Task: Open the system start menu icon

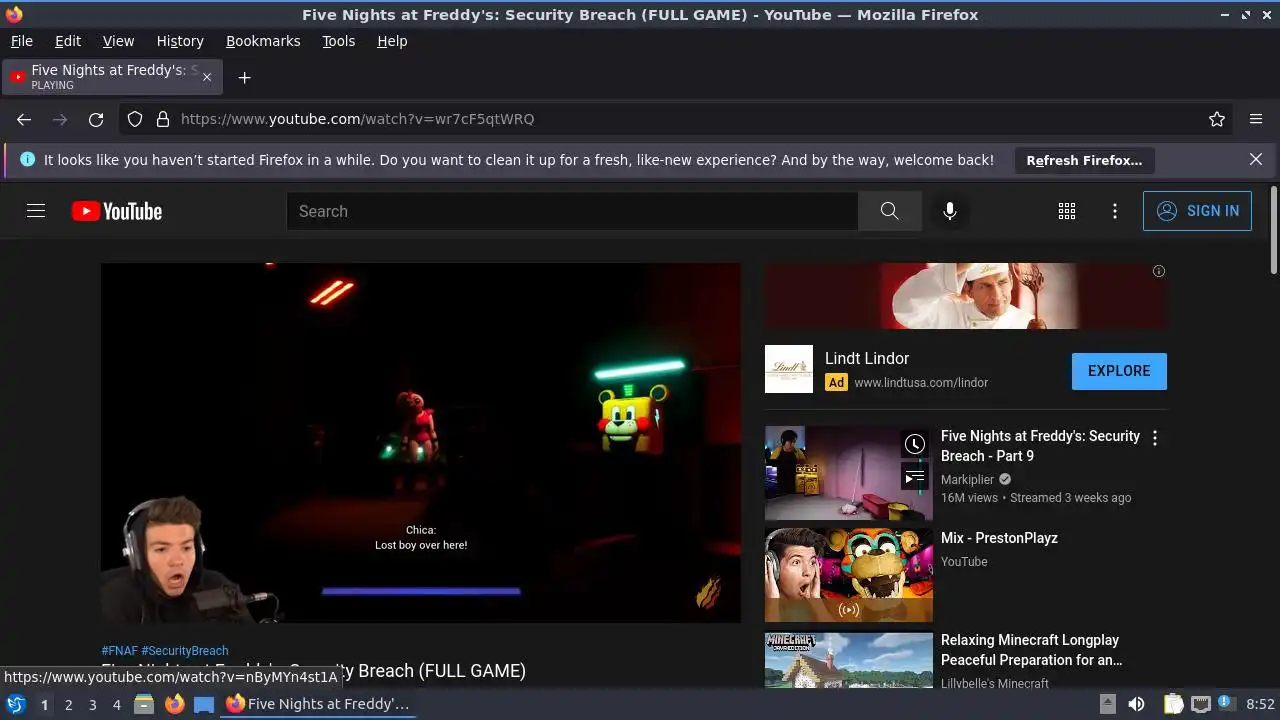Action: 16,704
